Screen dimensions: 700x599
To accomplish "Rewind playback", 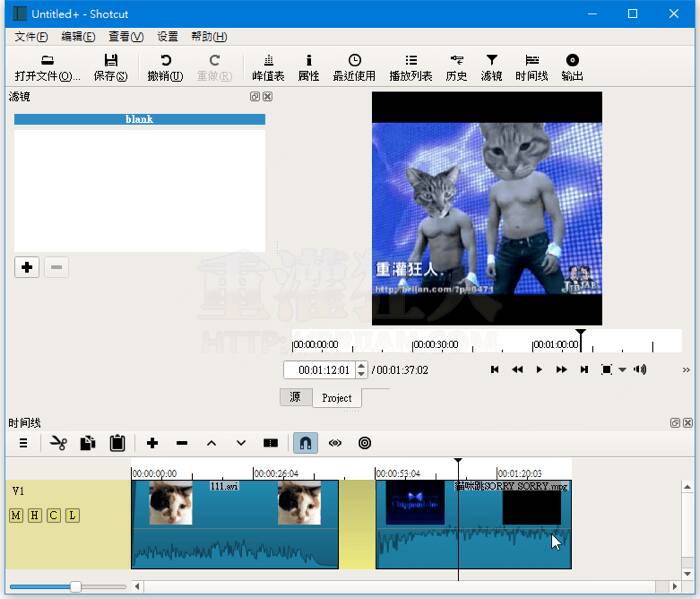I will point(517,370).
